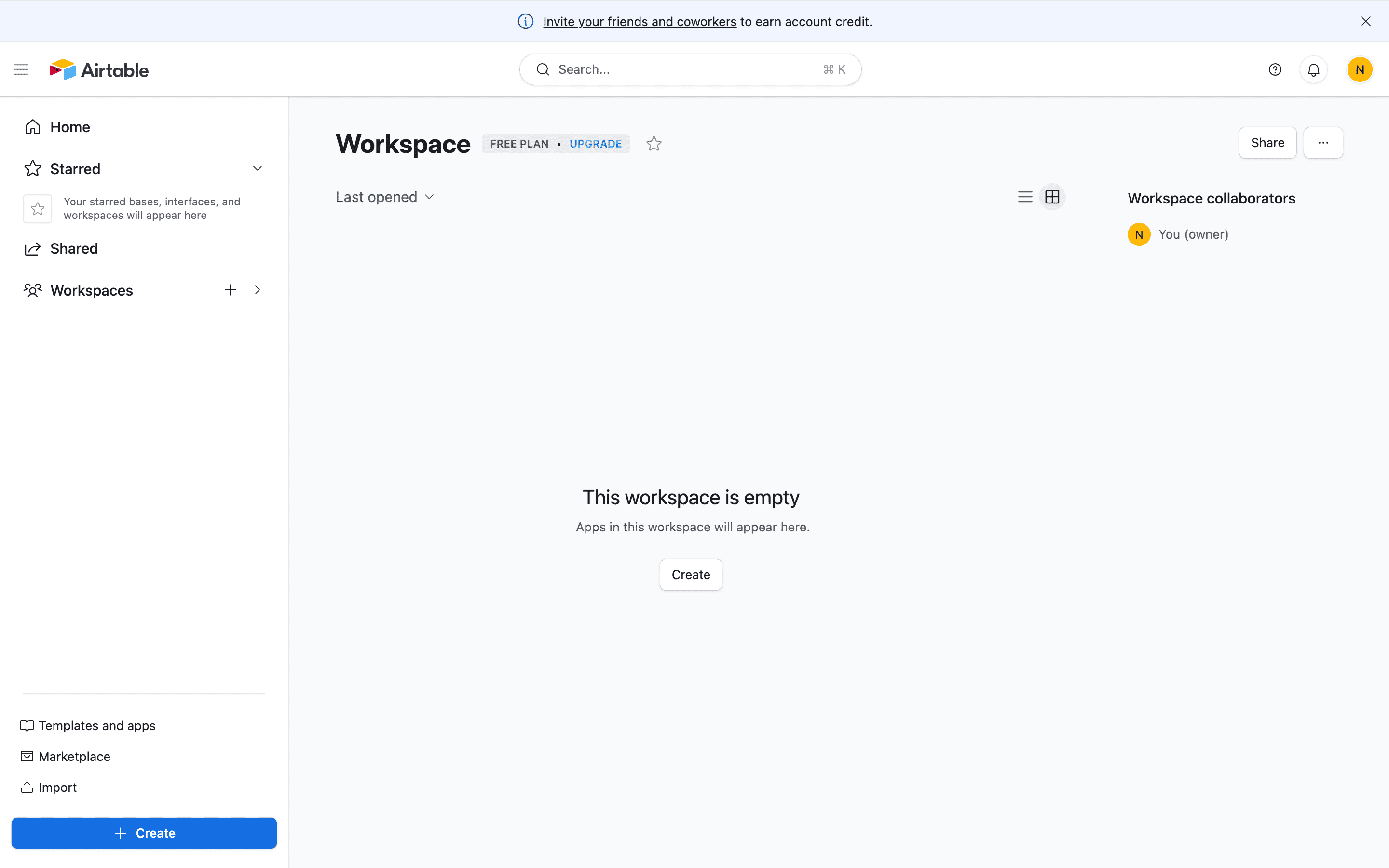This screenshot has height=868, width=1389.
Task: Click the Airtable logo
Action: (99, 69)
